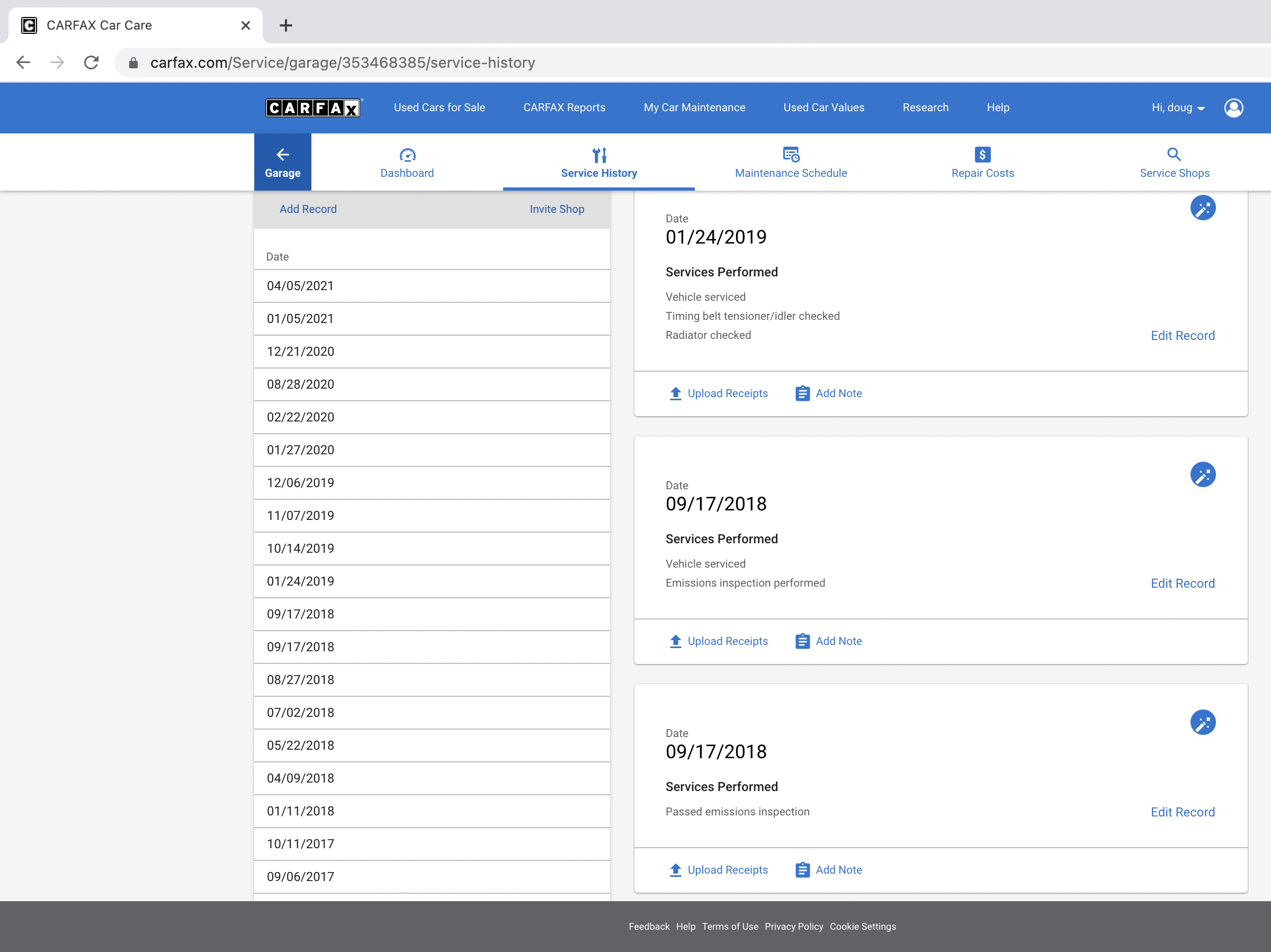Go back using browser back arrow

(23, 62)
